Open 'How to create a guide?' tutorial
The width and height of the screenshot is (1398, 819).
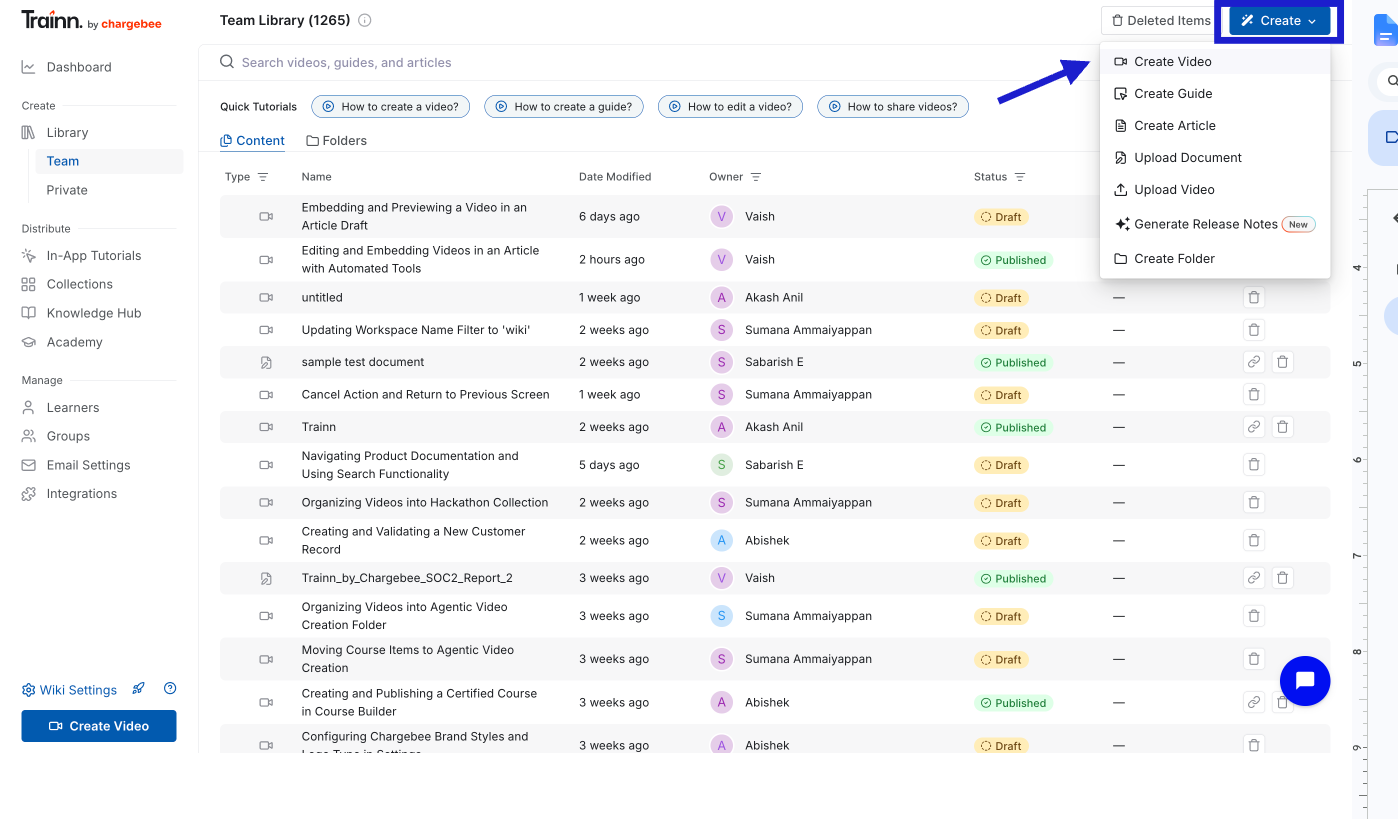tap(564, 106)
